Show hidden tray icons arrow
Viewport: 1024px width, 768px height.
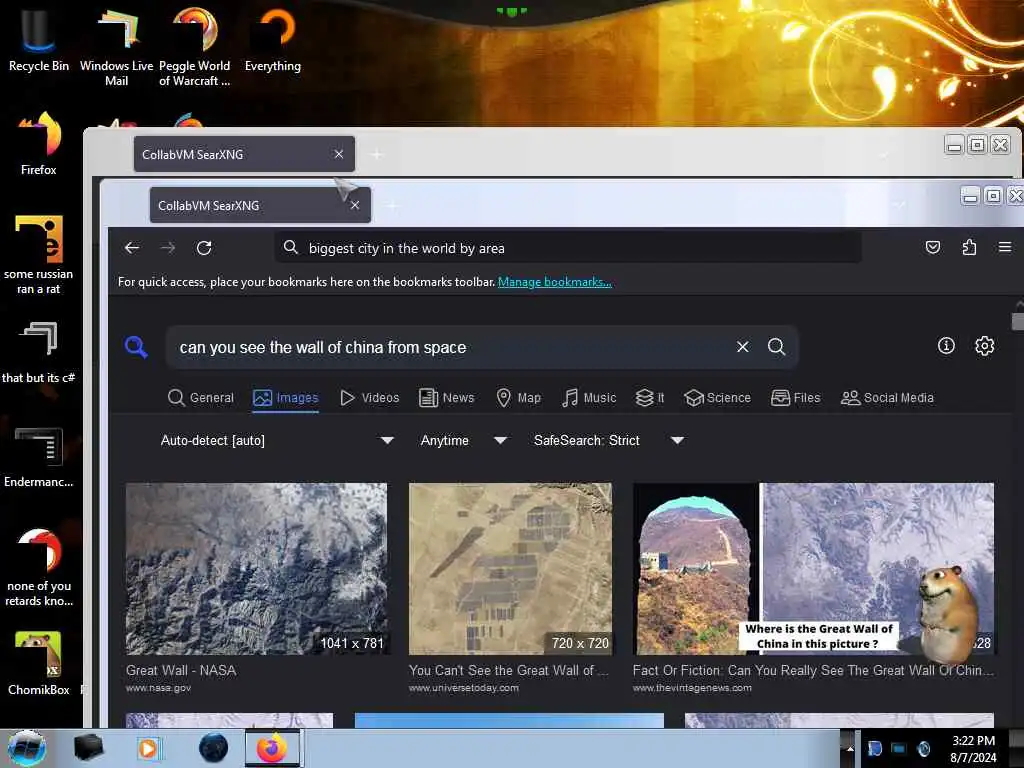coord(850,748)
